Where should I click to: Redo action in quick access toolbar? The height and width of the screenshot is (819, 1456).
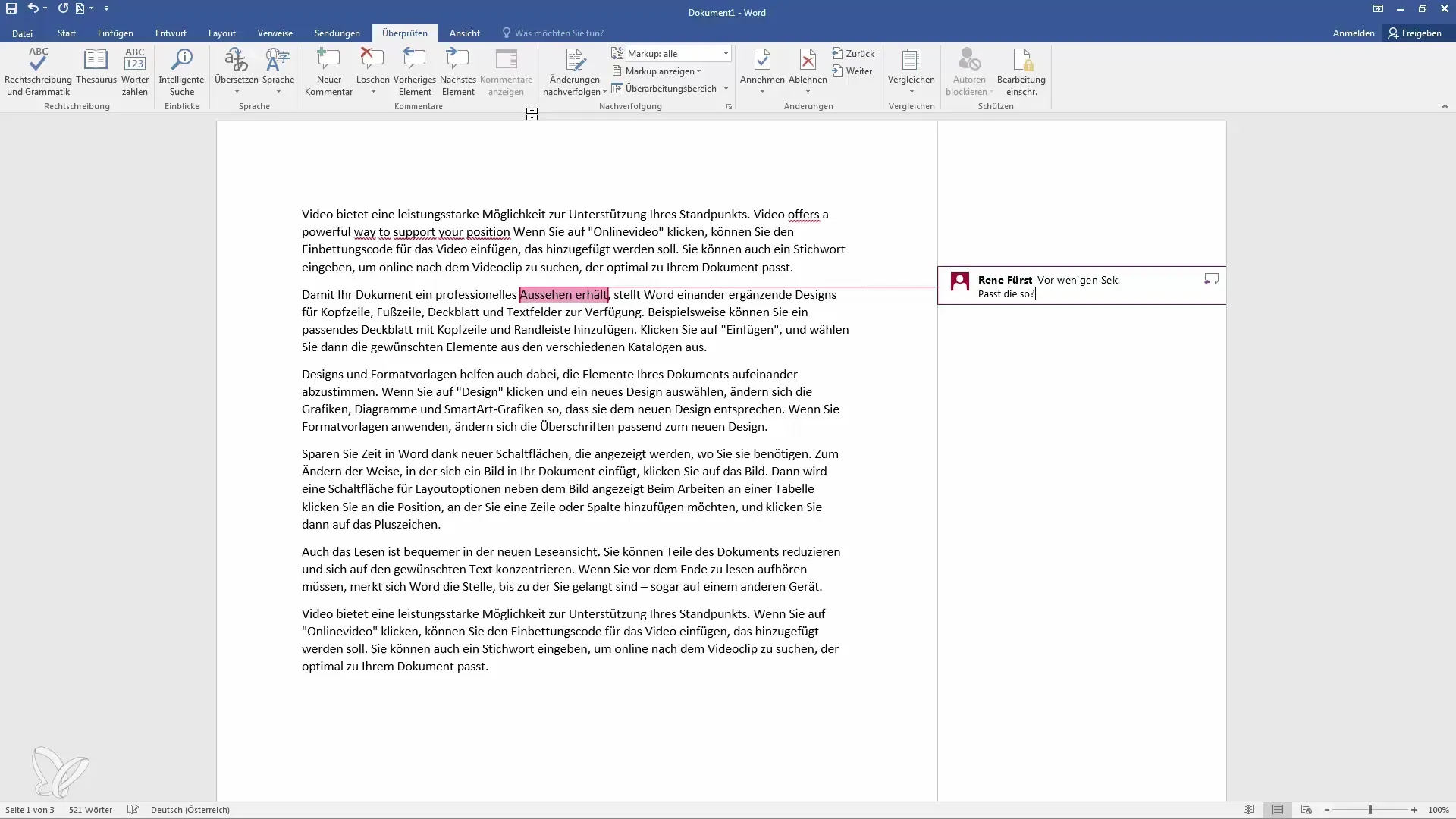click(x=63, y=8)
